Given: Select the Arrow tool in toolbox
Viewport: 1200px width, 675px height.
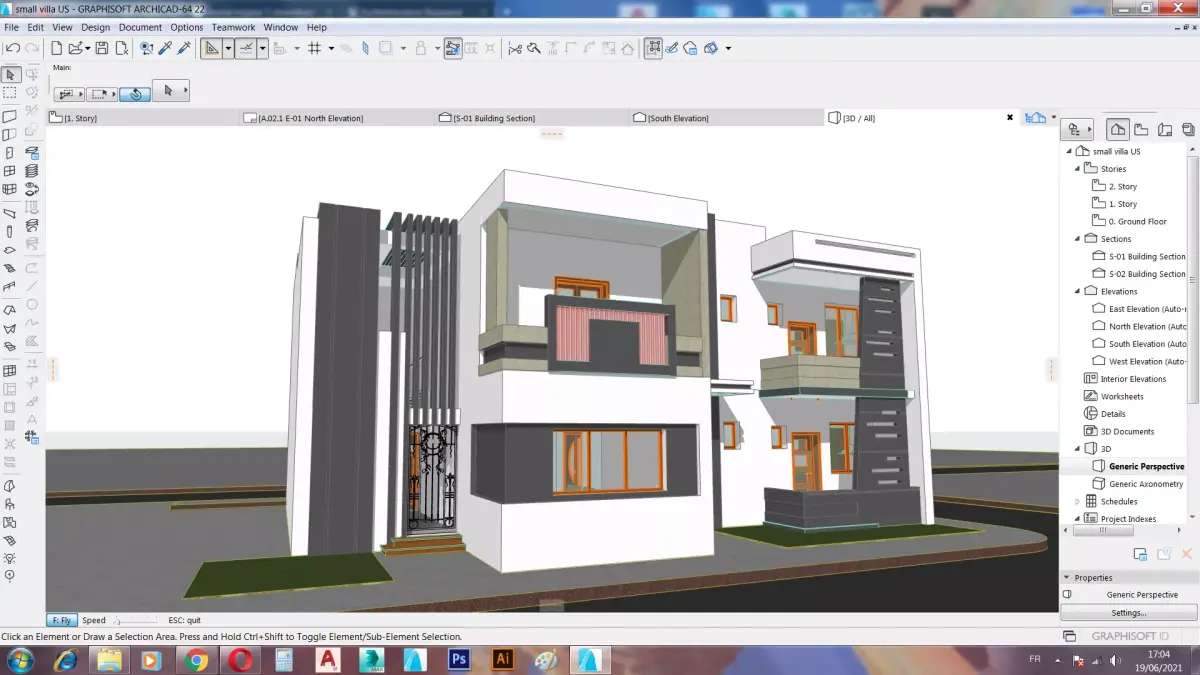Looking at the screenshot, I should click(10, 74).
